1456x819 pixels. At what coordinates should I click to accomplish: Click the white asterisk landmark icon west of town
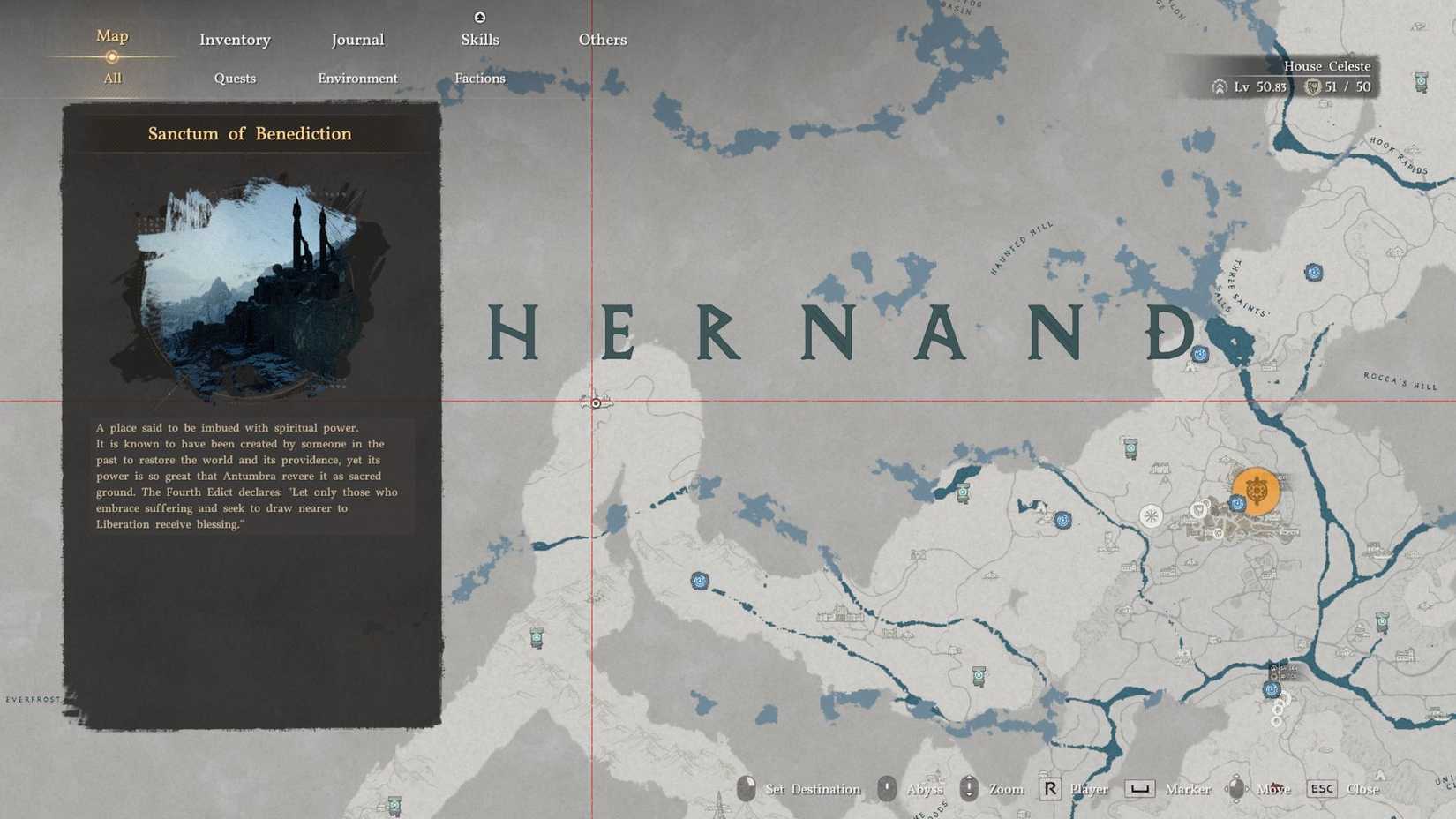tap(1151, 515)
